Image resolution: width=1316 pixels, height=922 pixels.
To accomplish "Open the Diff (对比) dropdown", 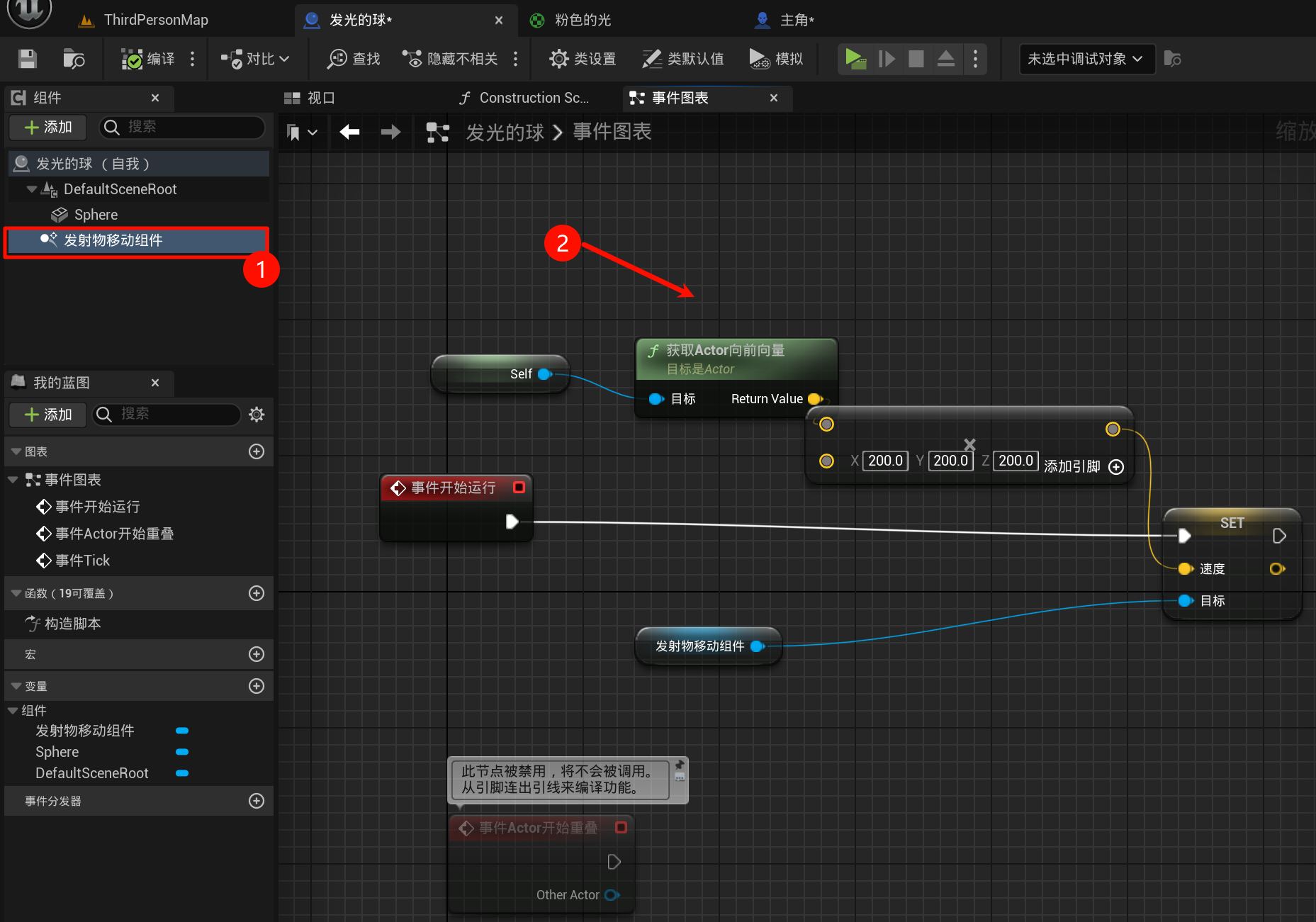I will [254, 59].
